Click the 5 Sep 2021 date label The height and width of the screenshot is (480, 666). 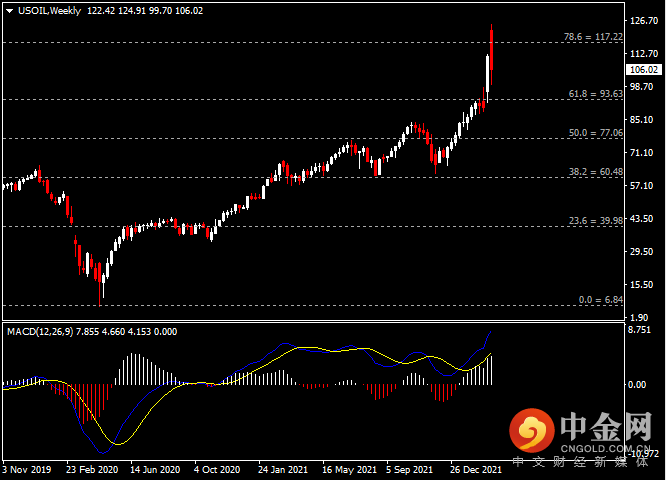[x=409, y=470]
